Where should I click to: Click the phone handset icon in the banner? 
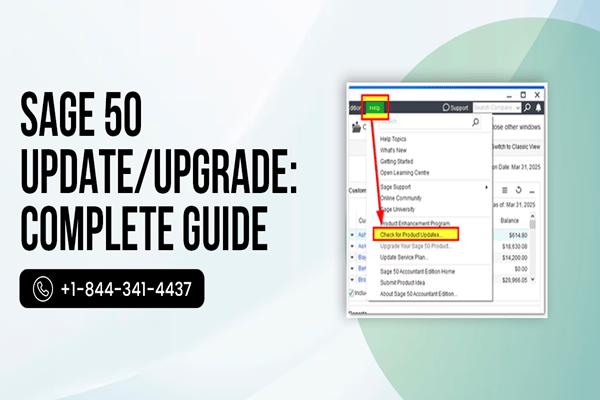pos(43,289)
